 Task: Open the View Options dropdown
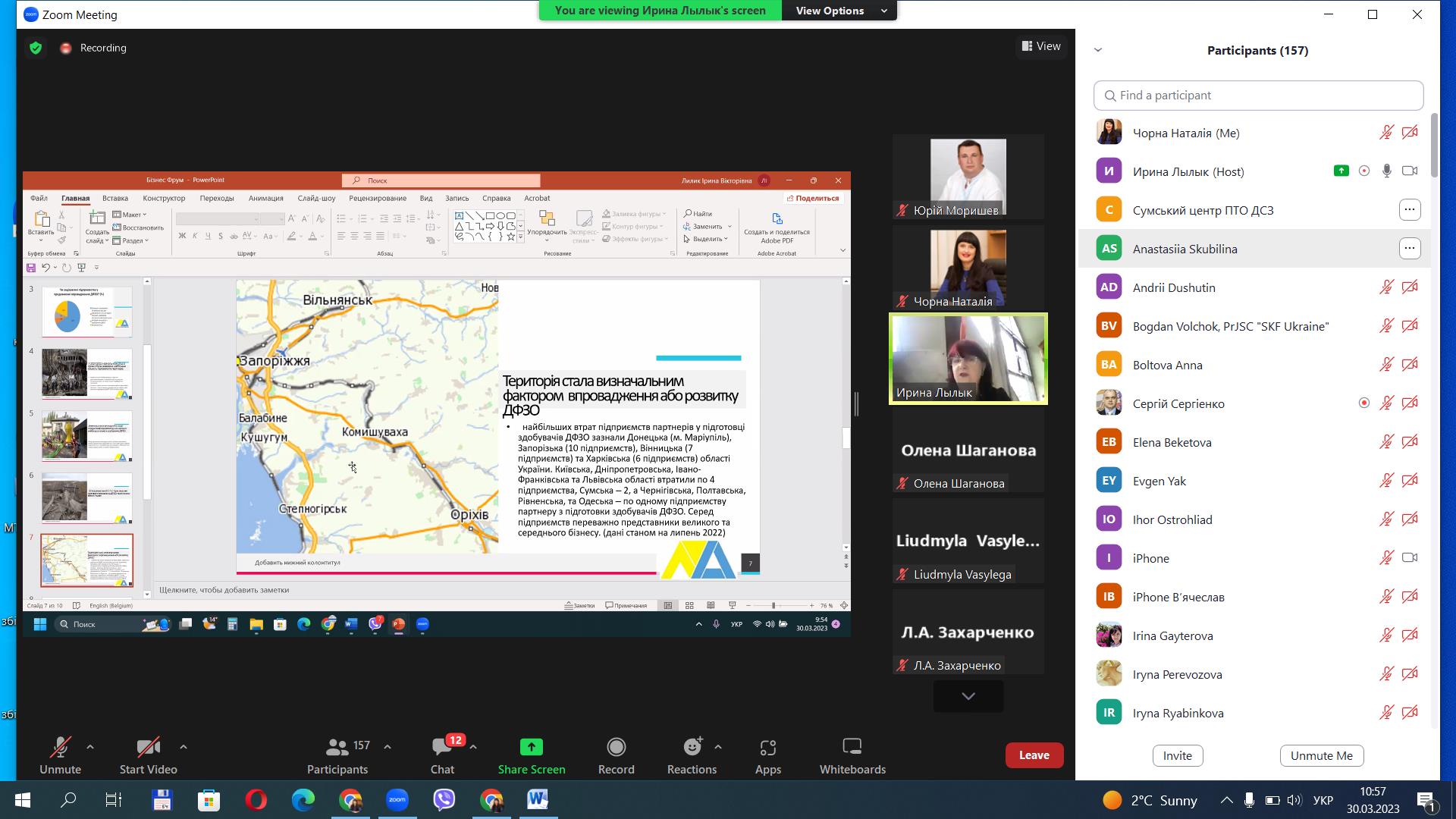[839, 11]
